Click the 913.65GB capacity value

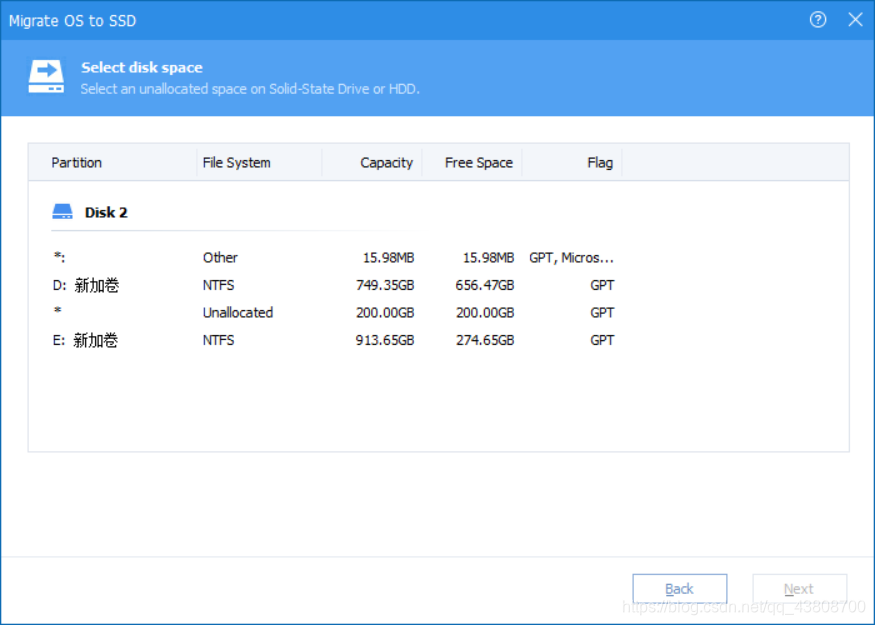pos(385,340)
